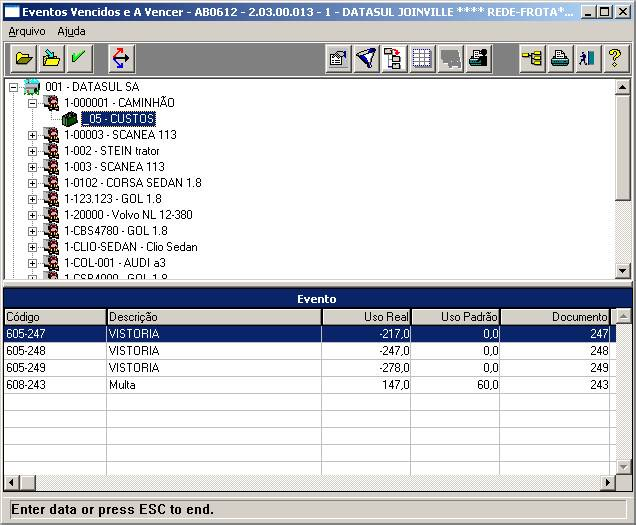Image resolution: width=636 pixels, height=525 pixels.
Task: Select event row 608-243
Action: point(309,385)
